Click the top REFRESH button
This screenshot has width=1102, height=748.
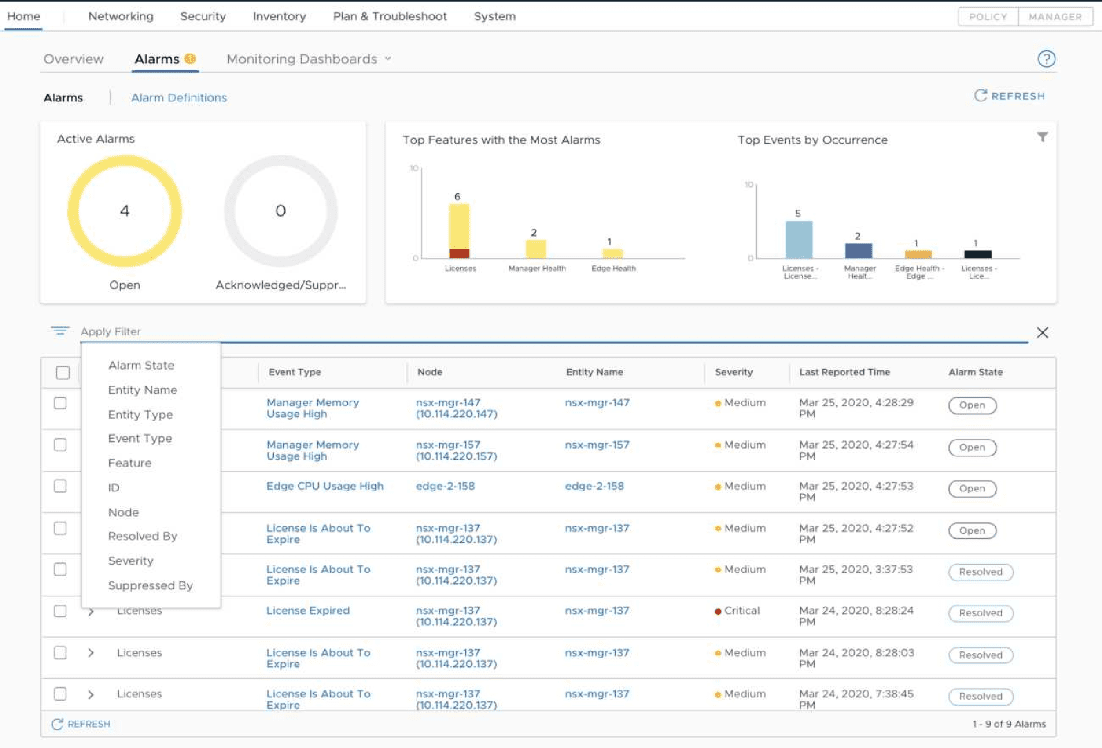1009,96
